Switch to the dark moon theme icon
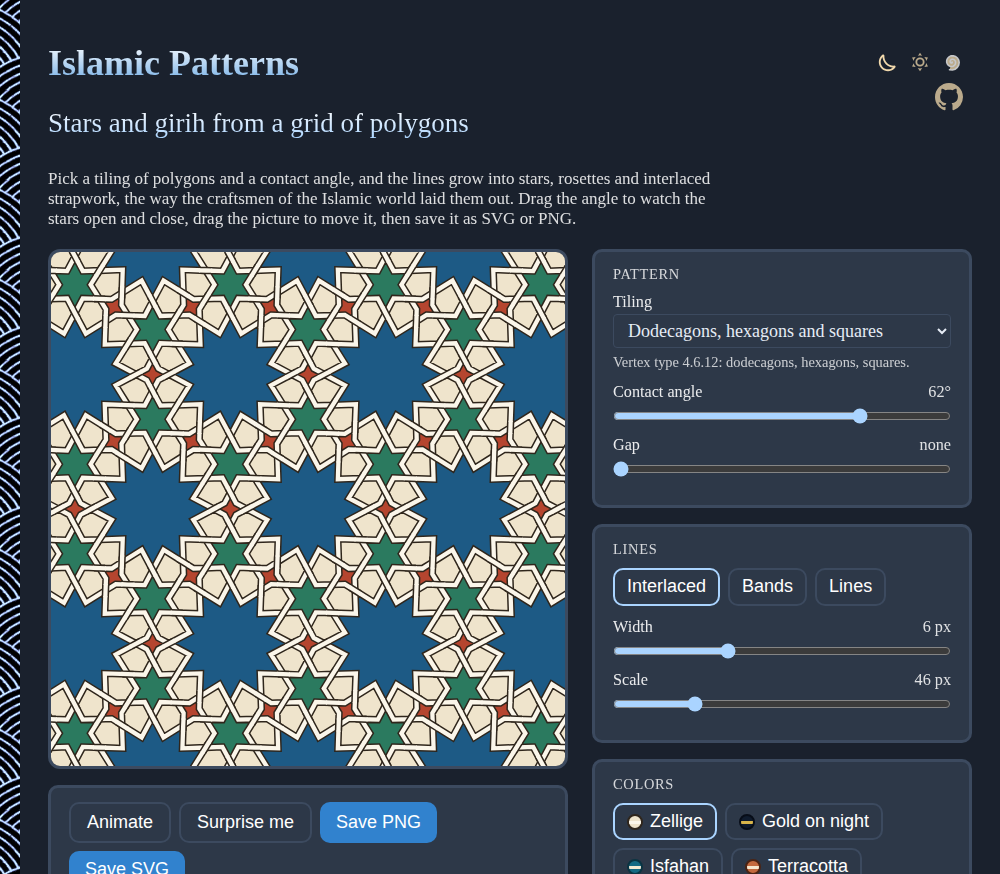 click(886, 63)
